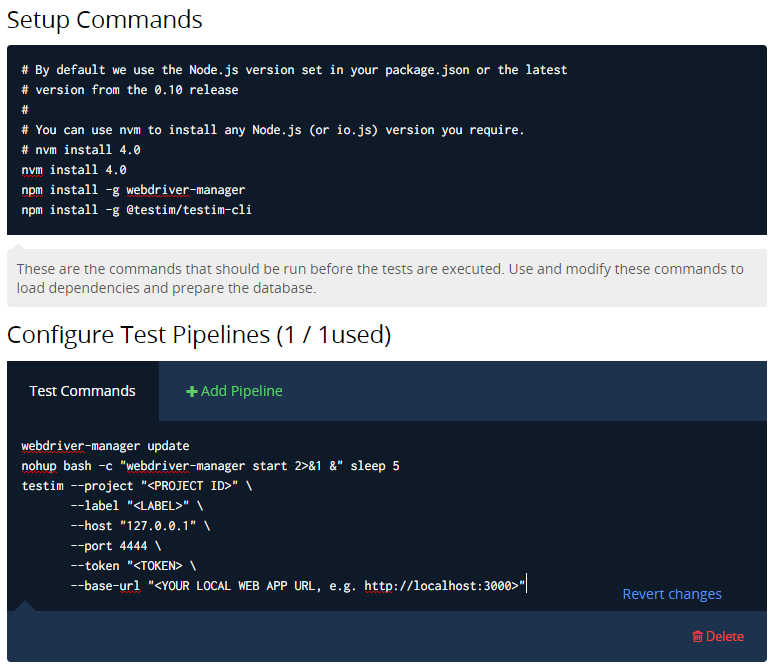This screenshot has height=668, width=773.
Task: Click the Setup Commands heading
Action: click(105, 19)
